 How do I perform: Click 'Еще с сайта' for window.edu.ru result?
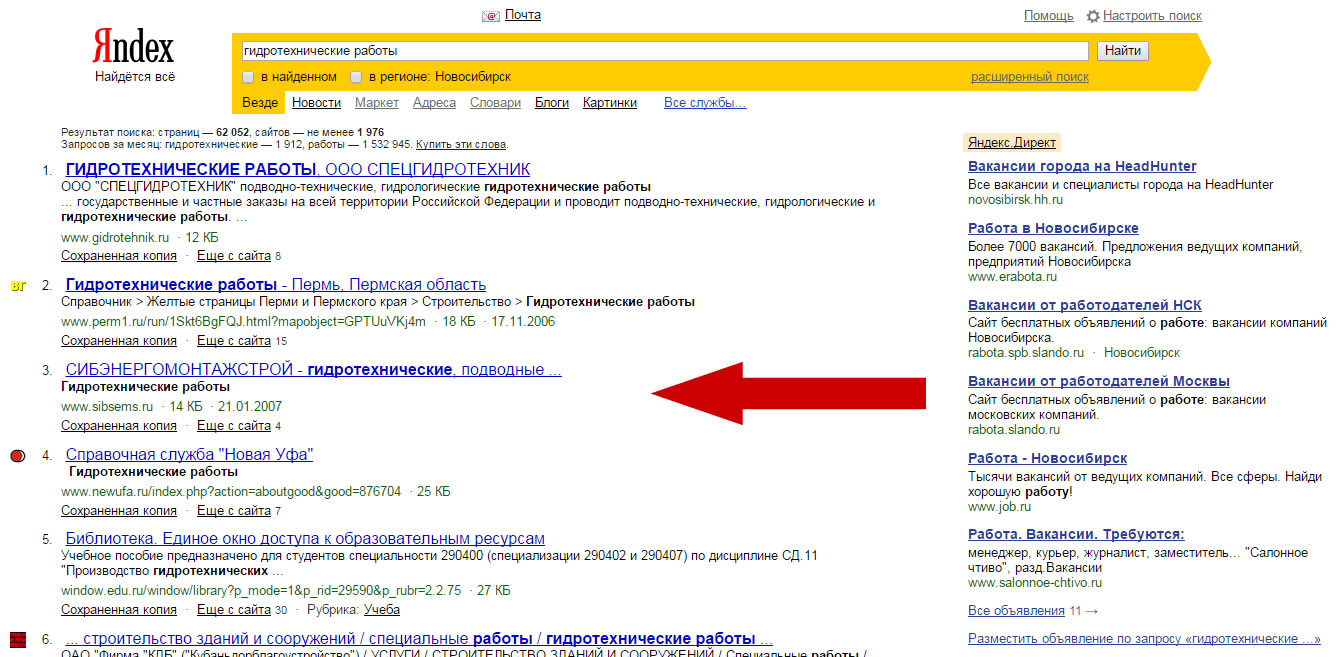coord(234,610)
